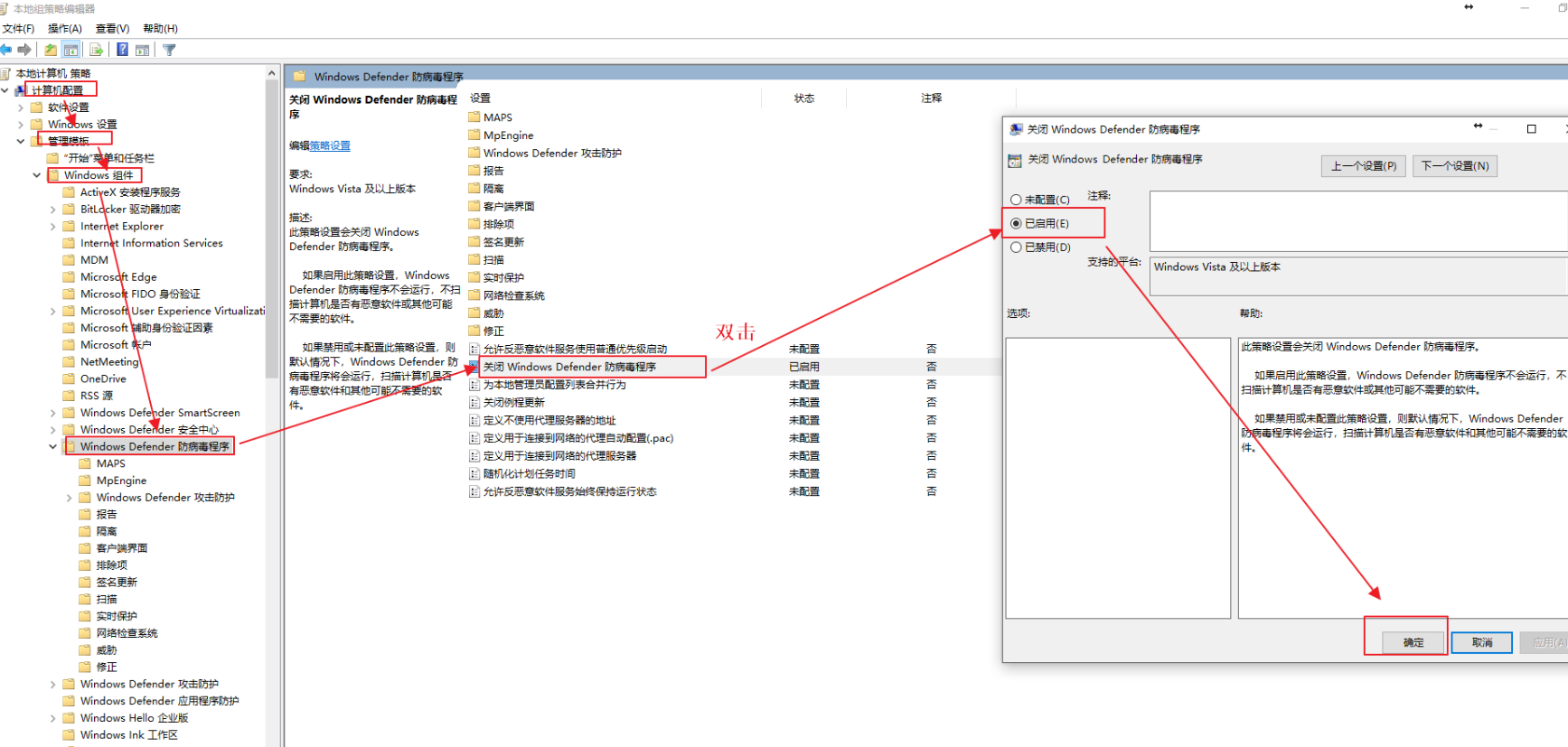This screenshot has height=747, width=1568.
Task: Expand the BitLocker 驱动器加密 node
Action: [53, 210]
